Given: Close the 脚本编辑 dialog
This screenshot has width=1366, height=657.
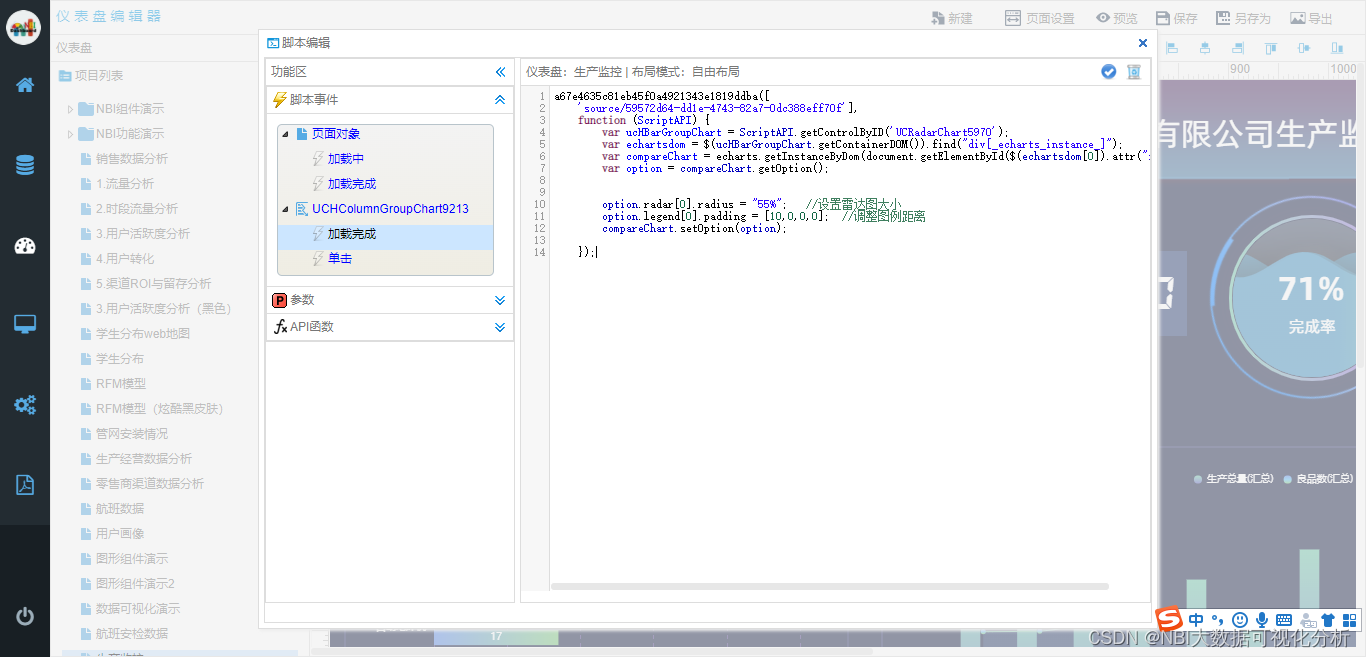Looking at the screenshot, I should pos(1143,43).
